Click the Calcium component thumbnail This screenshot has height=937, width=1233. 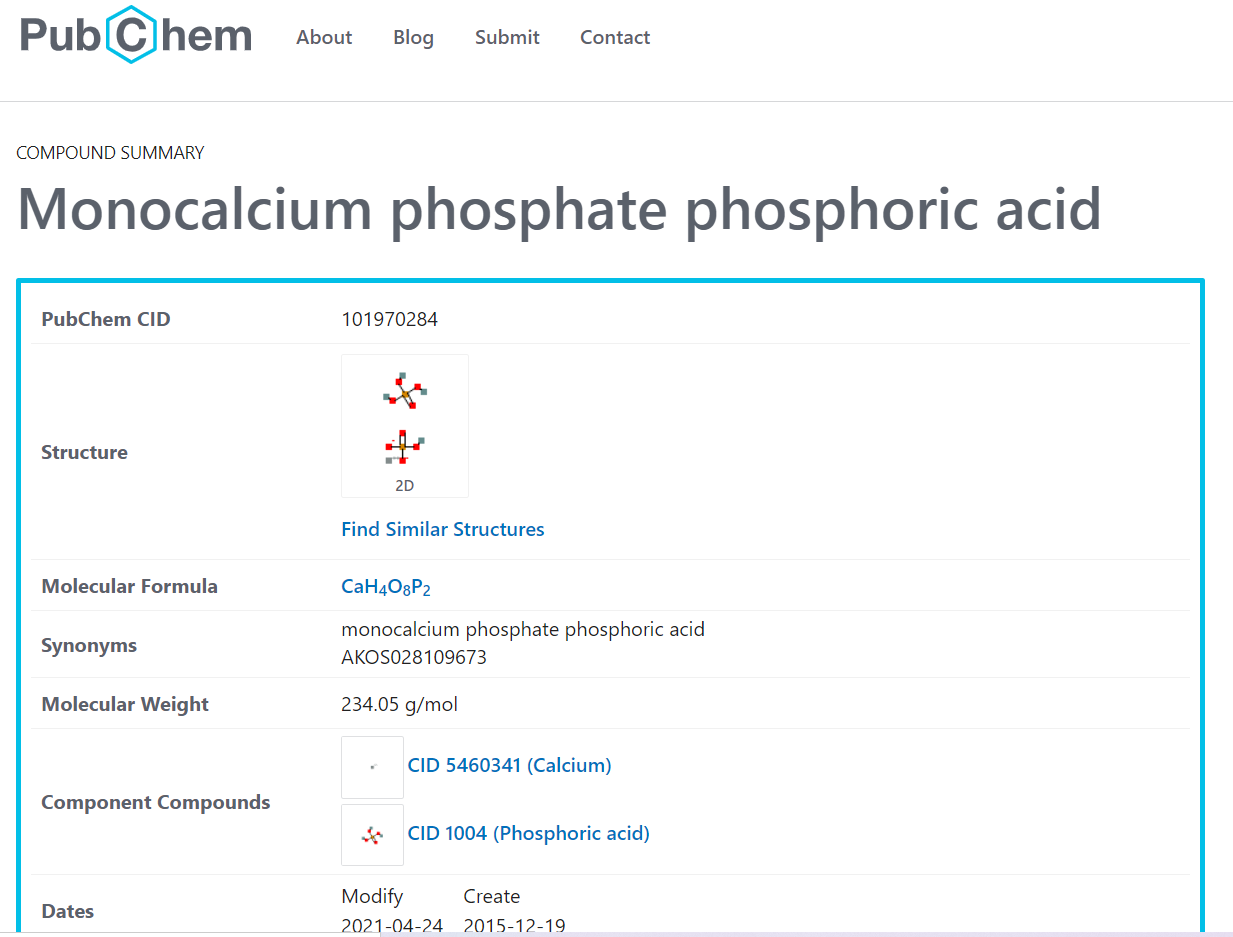(373, 767)
